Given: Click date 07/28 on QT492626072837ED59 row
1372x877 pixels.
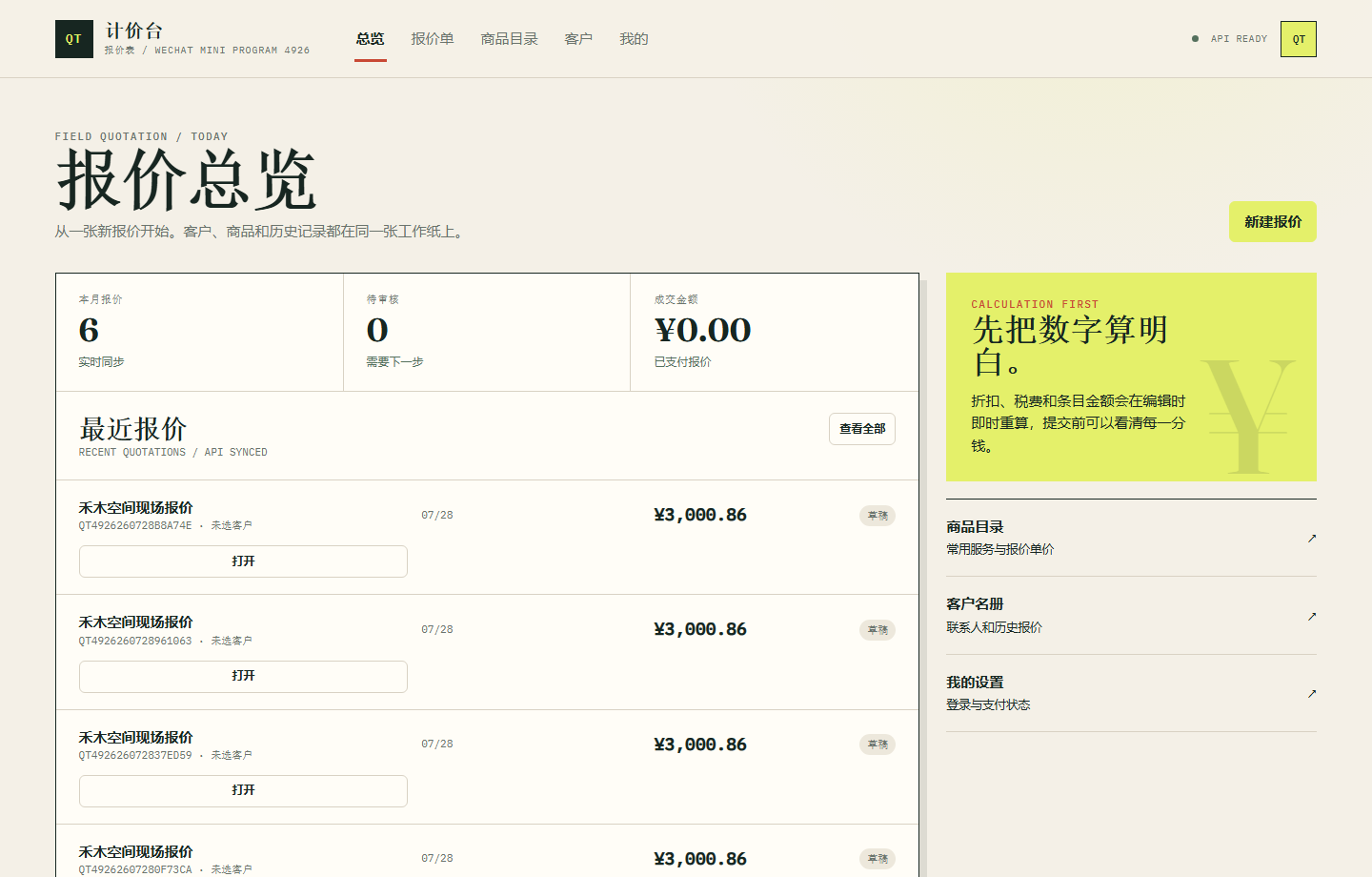Looking at the screenshot, I should coord(437,744).
